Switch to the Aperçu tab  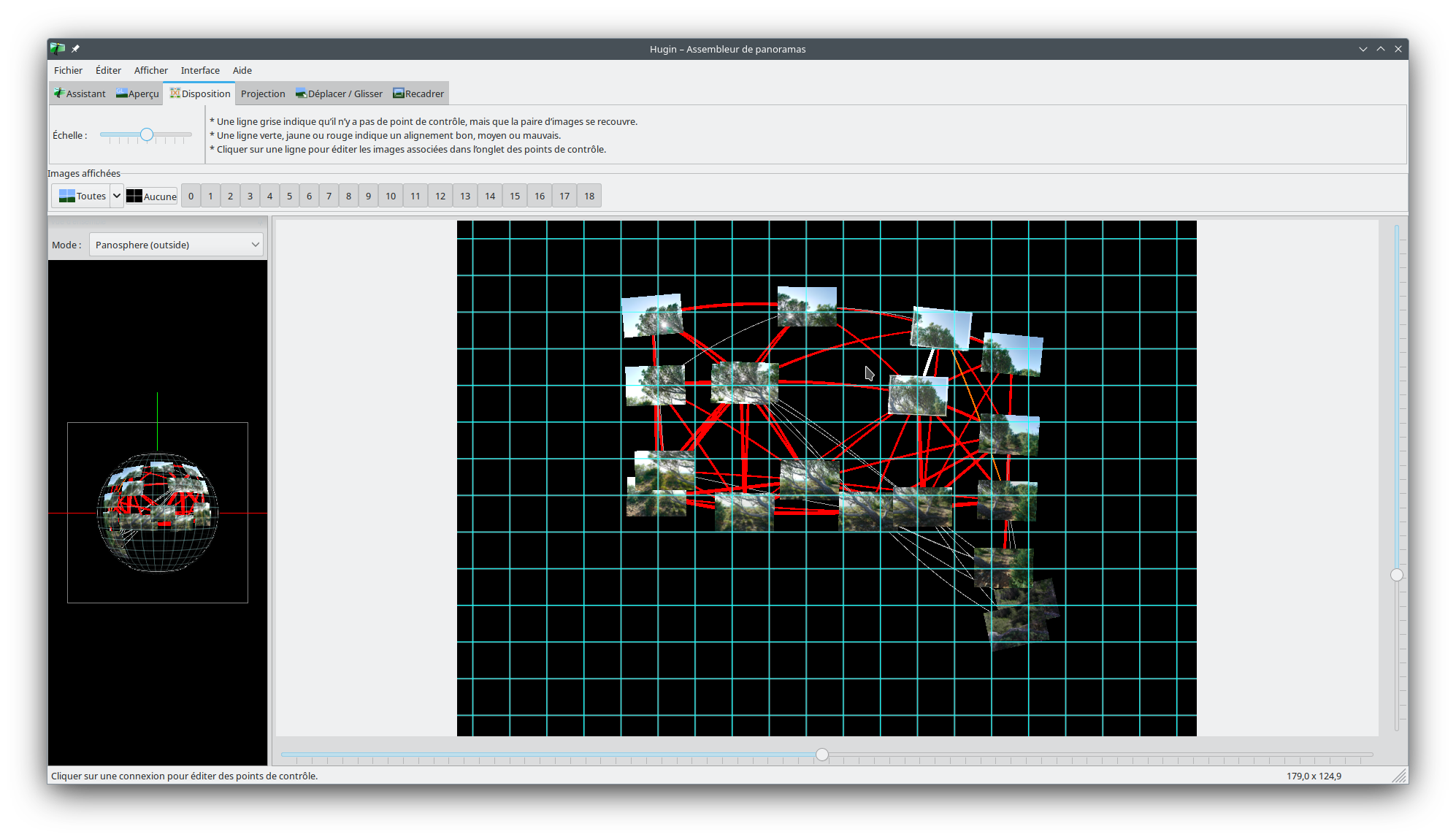coord(137,93)
